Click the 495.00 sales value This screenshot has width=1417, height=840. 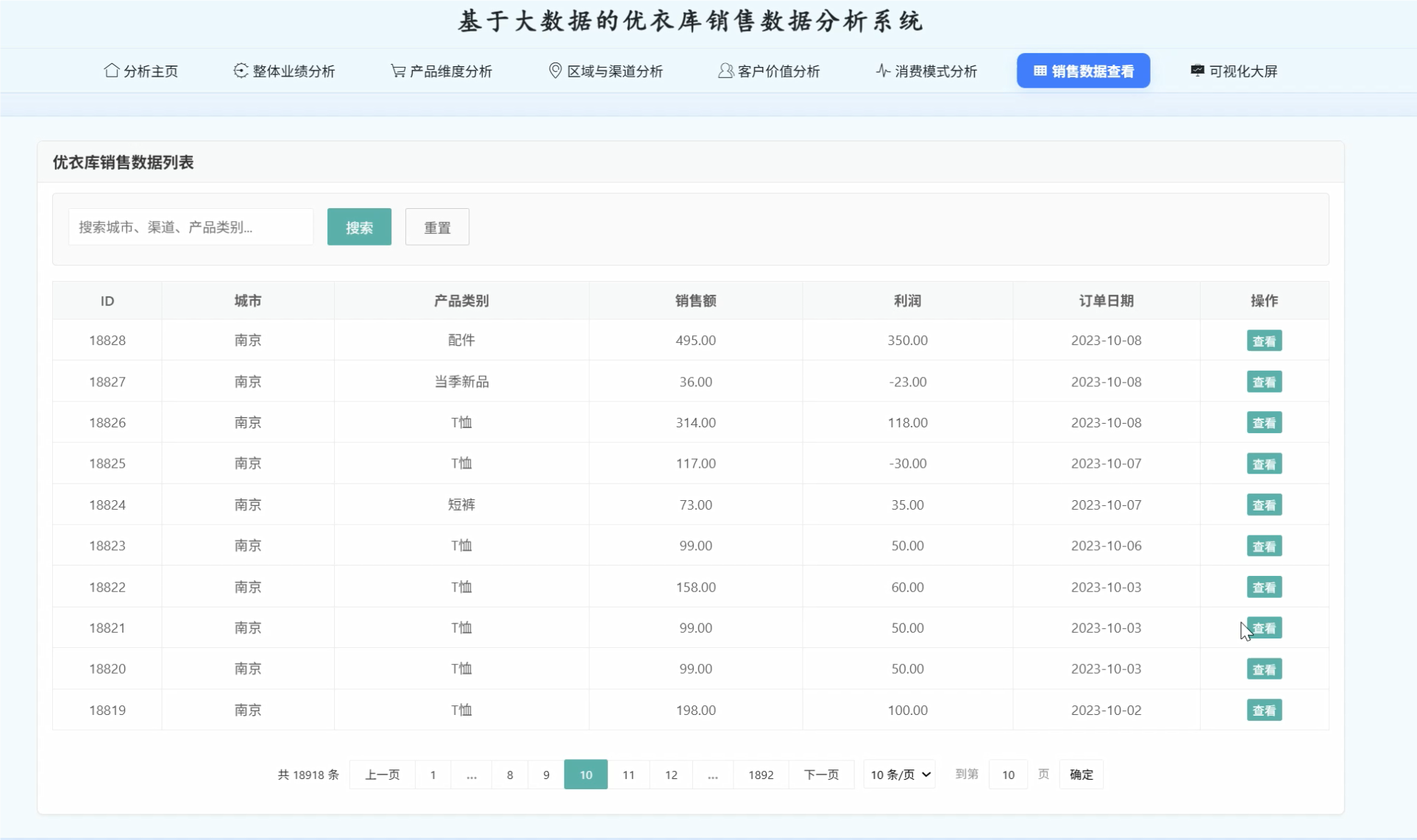pyautogui.click(x=695, y=341)
